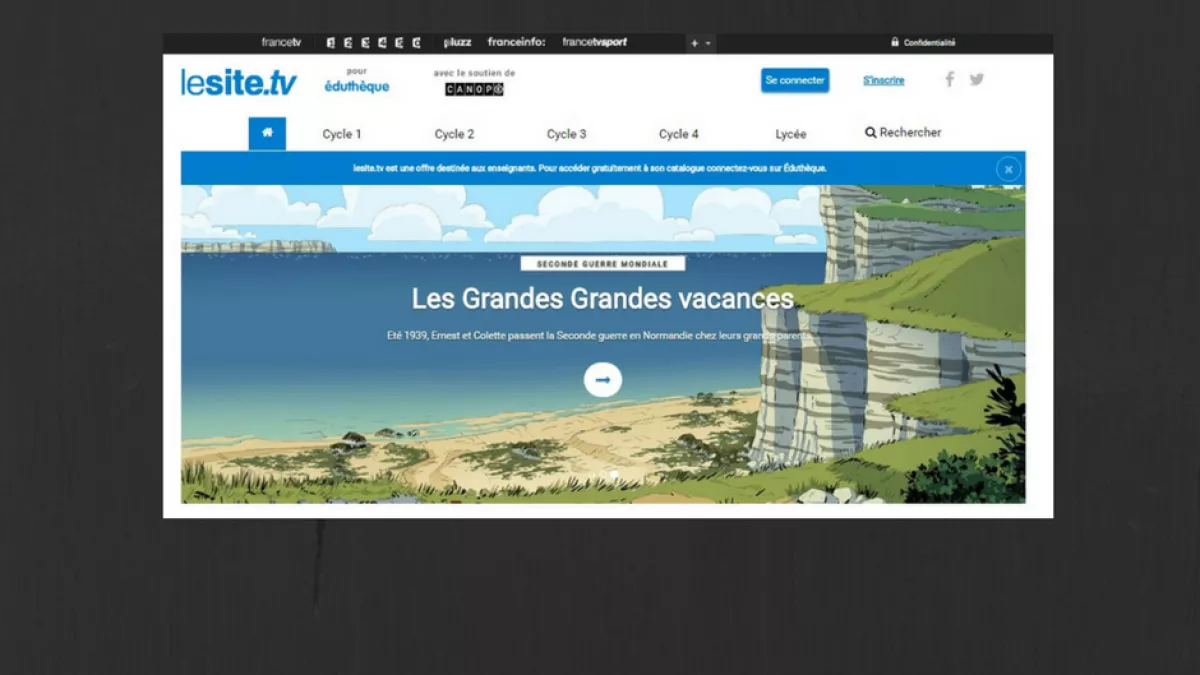This screenshot has width=1200, height=675.
Task: Select the Cycle 4 menu item
Action: tap(679, 134)
